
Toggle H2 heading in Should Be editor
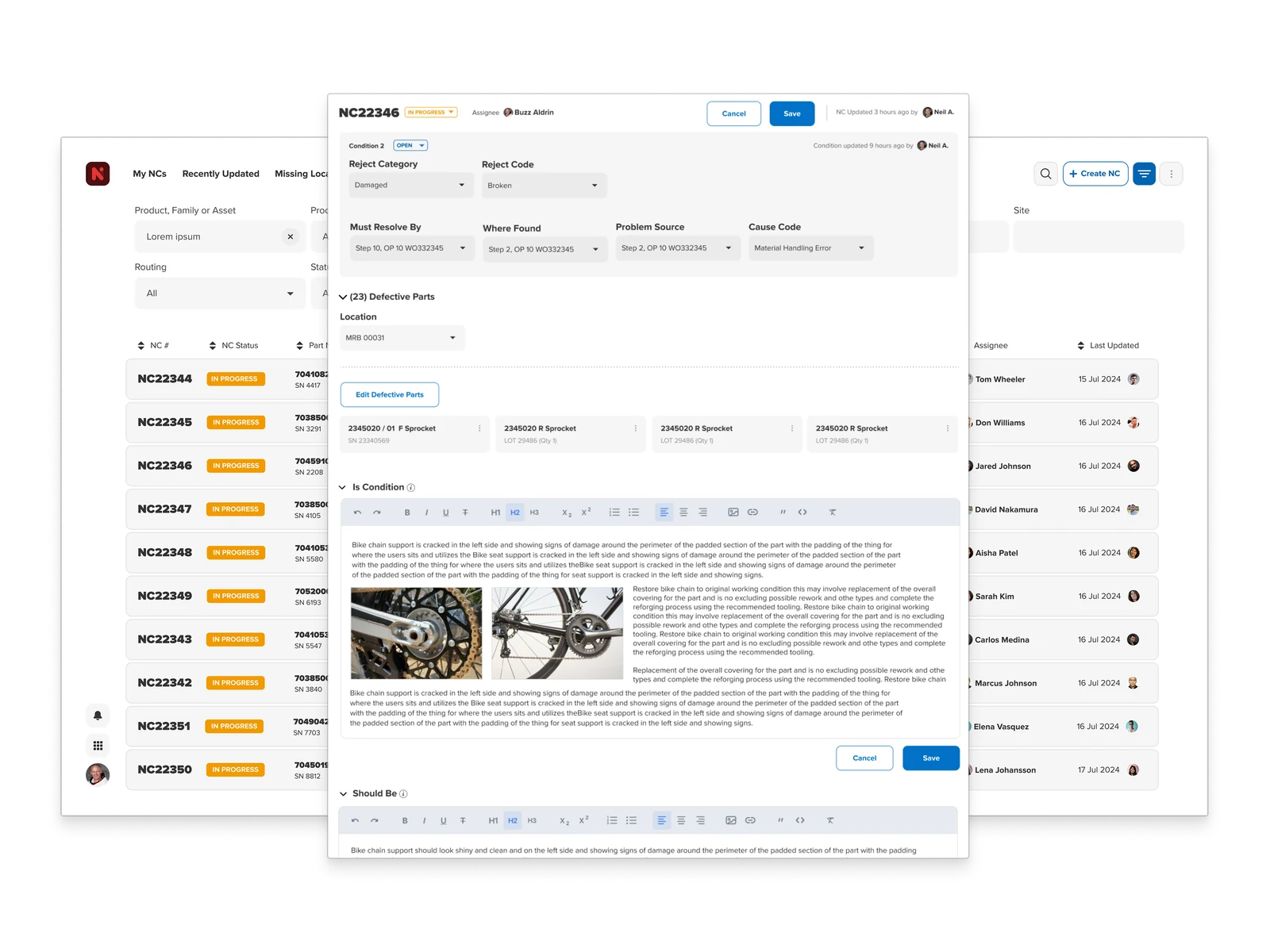tap(513, 820)
